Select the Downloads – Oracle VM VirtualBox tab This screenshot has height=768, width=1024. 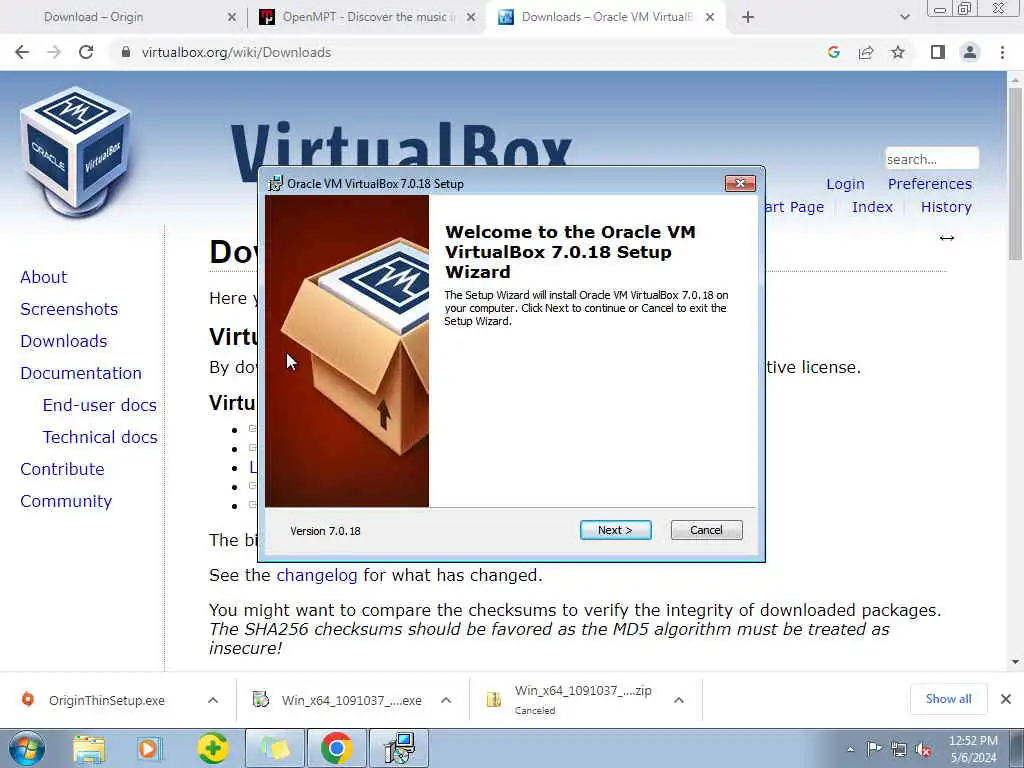point(607,17)
